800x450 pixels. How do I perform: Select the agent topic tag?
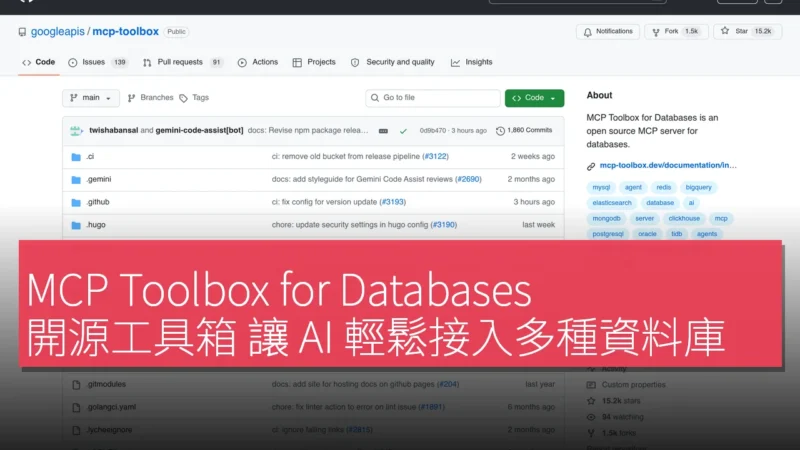pos(633,187)
